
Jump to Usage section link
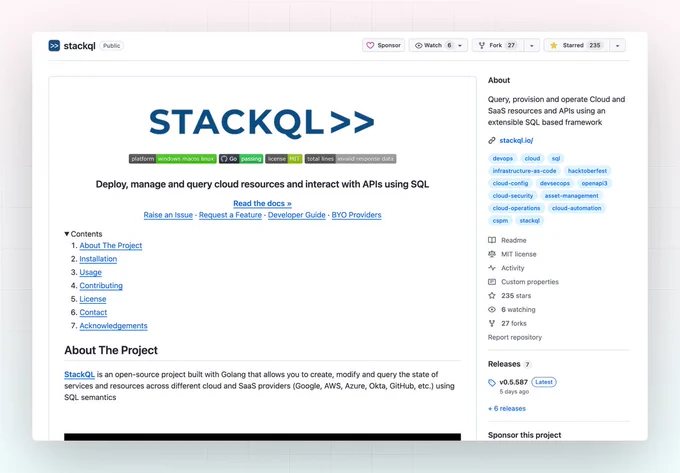(91, 272)
